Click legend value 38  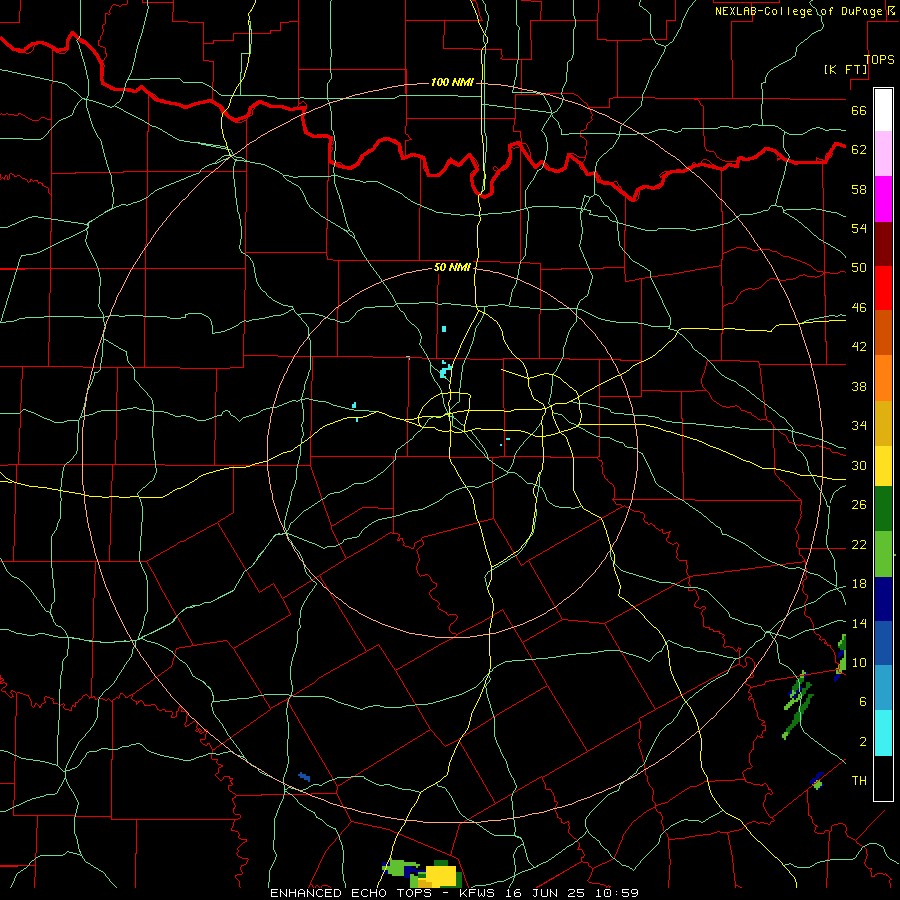tap(859, 386)
